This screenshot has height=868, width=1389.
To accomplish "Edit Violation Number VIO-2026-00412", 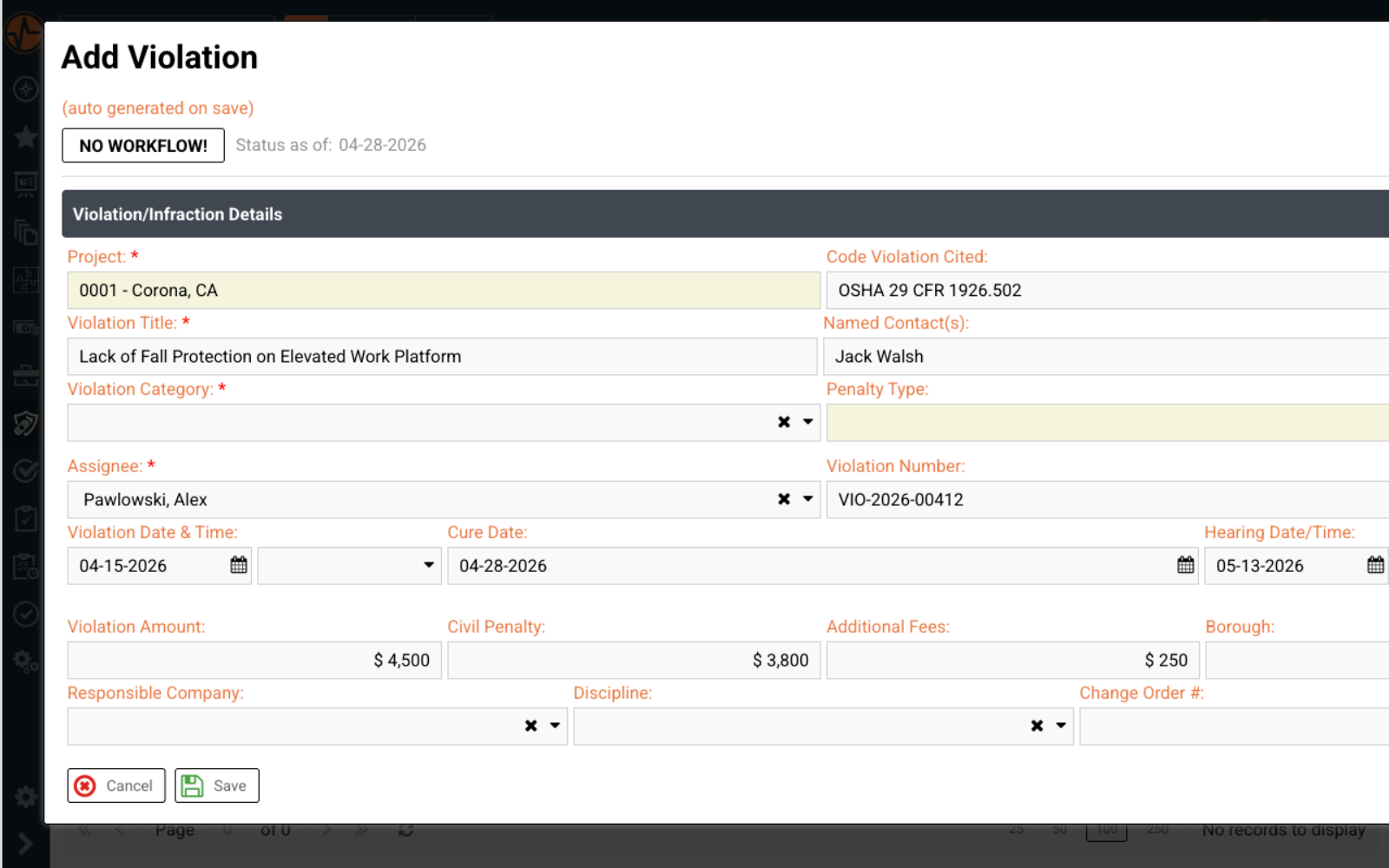I will pos(1108,500).
